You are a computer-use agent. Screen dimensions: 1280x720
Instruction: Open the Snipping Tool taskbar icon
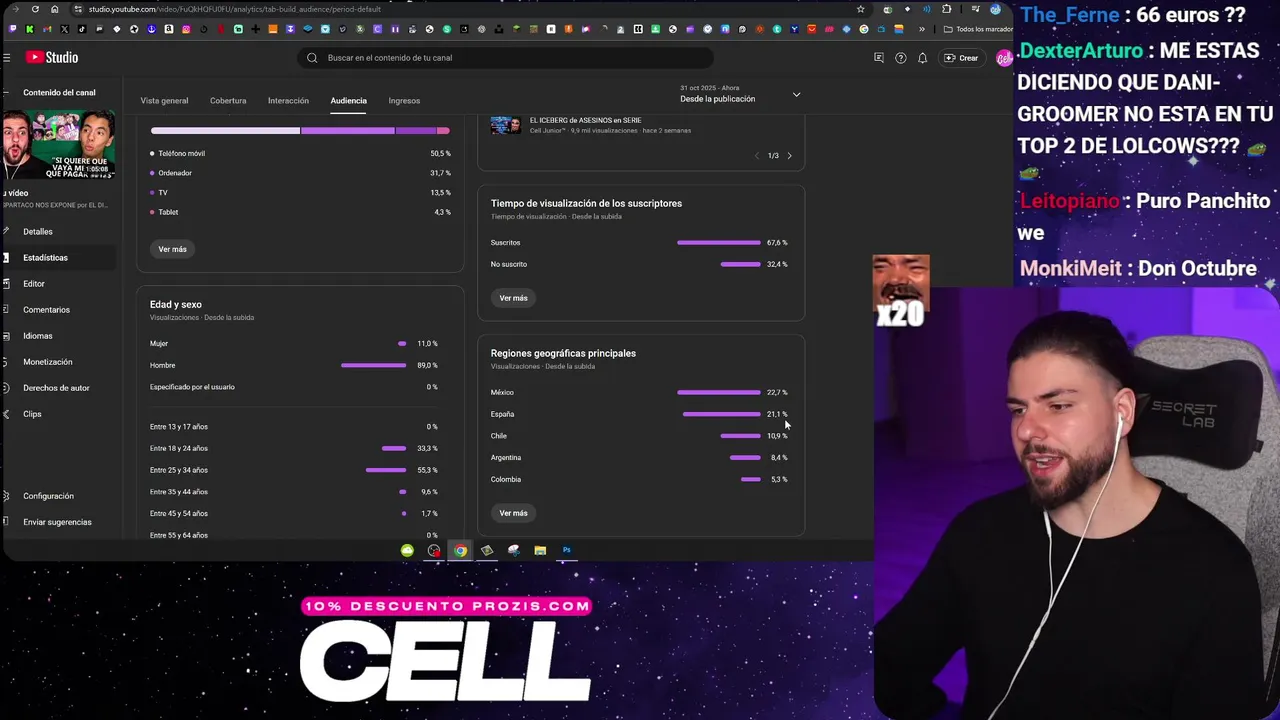(x=514, y=550)
